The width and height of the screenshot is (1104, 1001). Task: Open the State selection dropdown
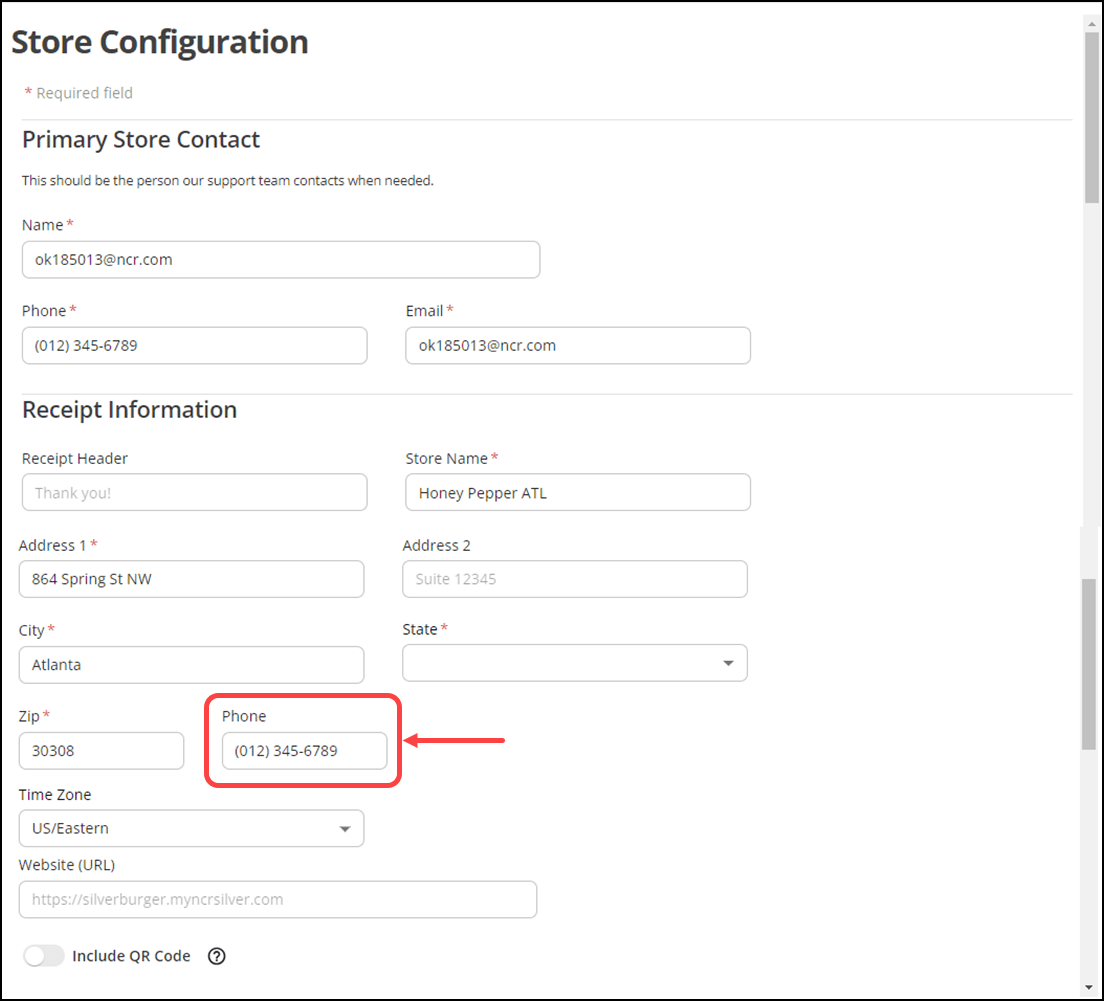pos(575,663)
